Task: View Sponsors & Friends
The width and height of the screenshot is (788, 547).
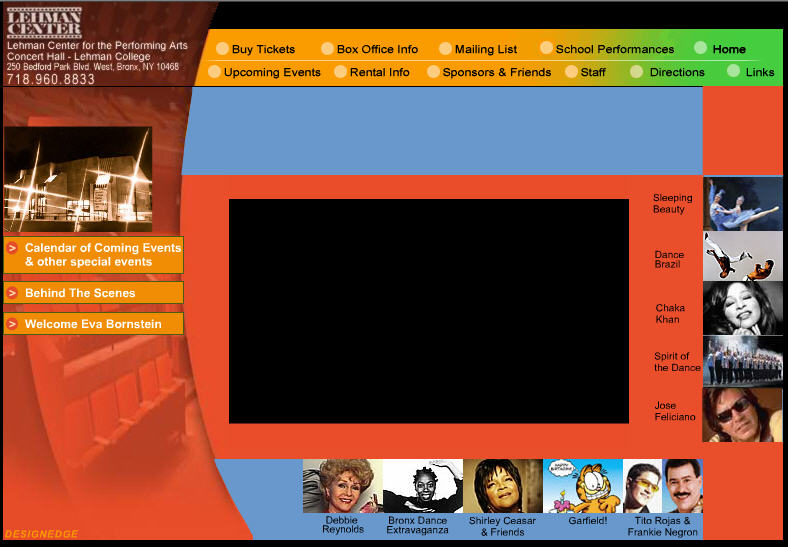Action: coord(497,72)
